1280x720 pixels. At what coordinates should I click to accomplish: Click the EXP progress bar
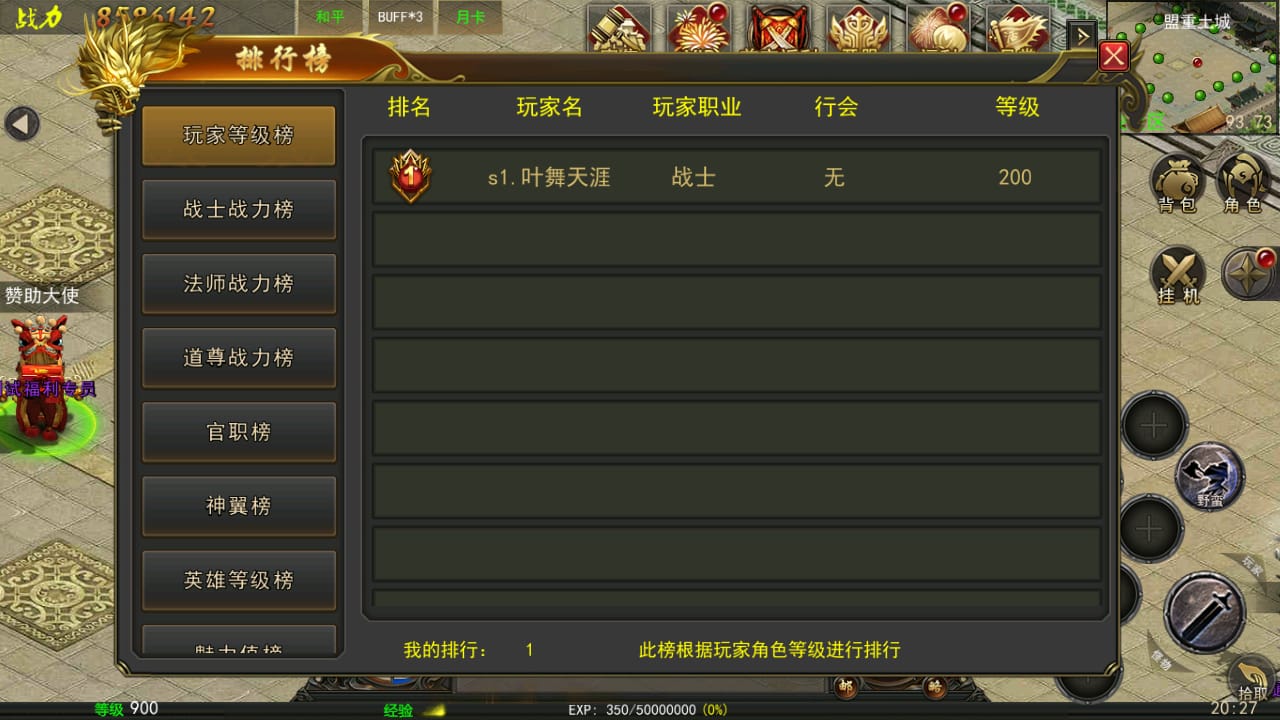coord(648,710)
